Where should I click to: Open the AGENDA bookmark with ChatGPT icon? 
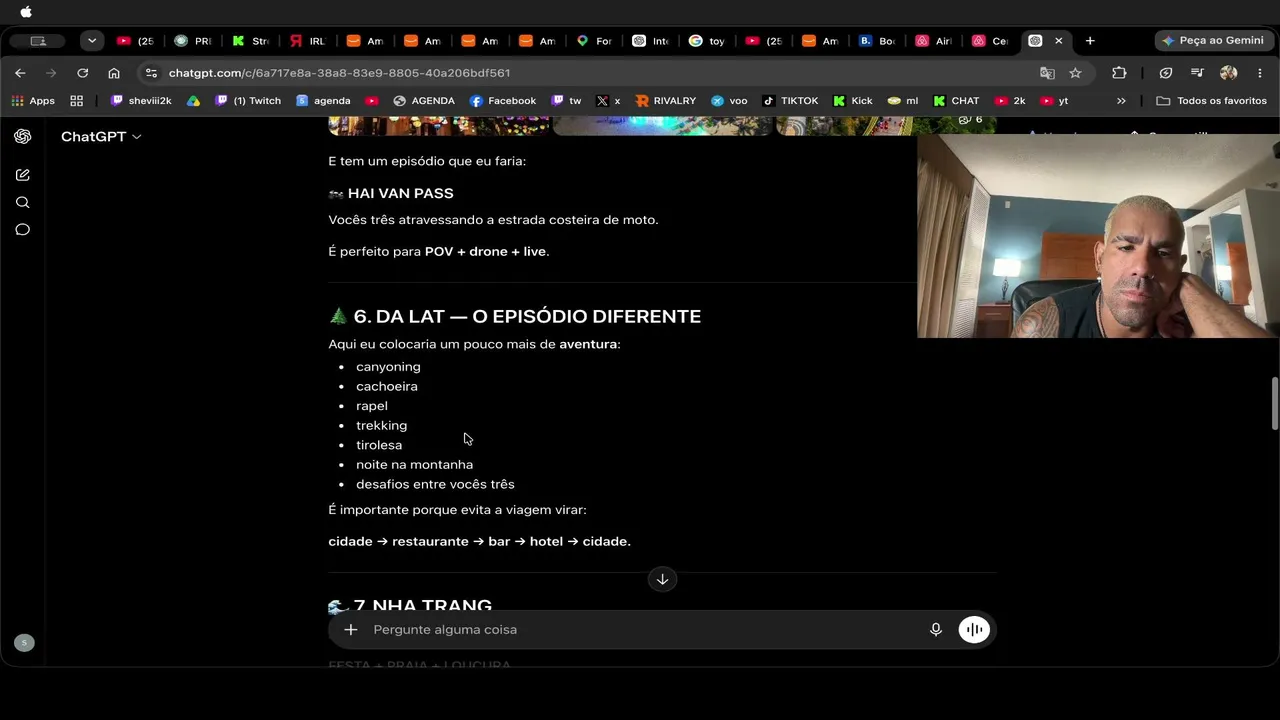click(424, 101)
